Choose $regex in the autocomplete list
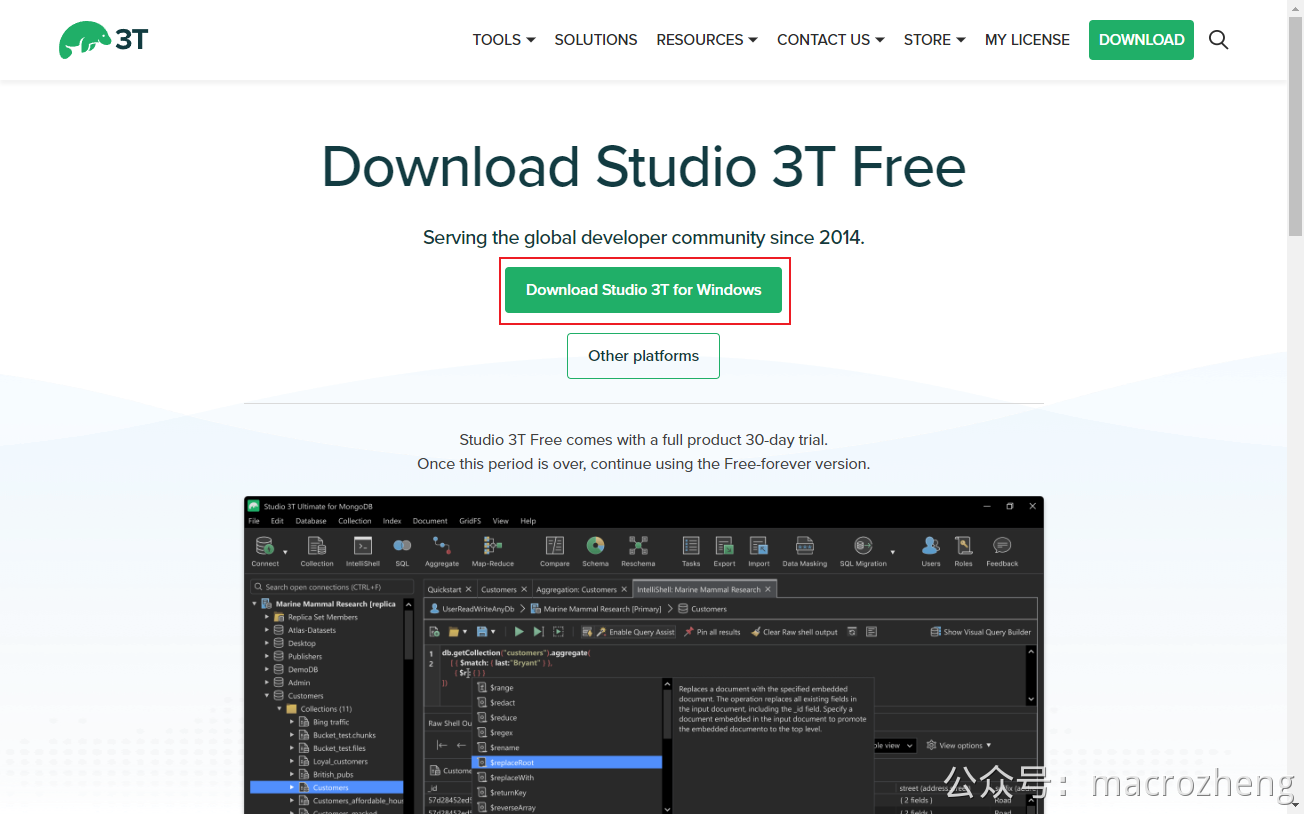Image resolution: width=1304 pixels, height=814 pixels. coord(567,733)
